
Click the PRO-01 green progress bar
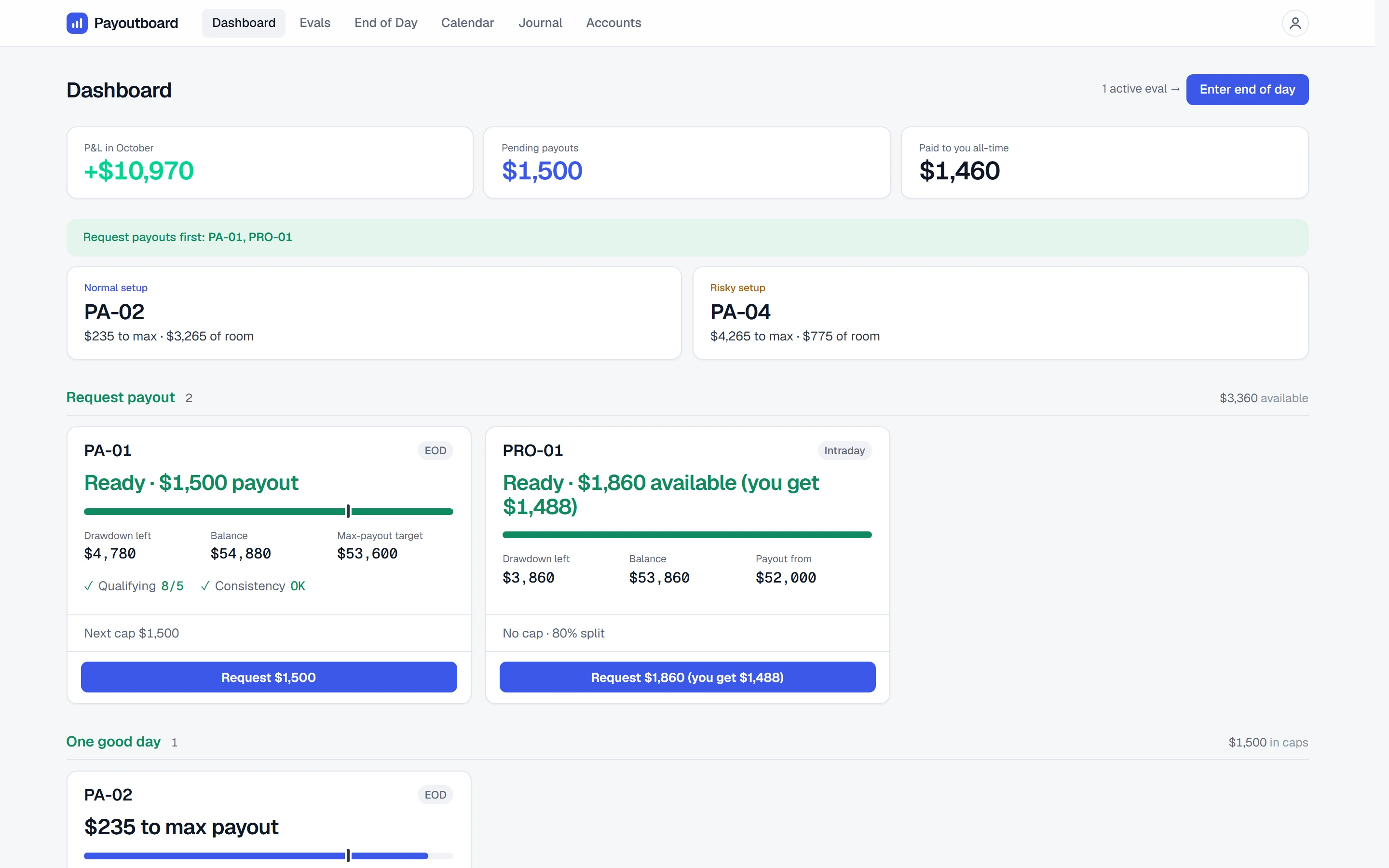point(687,534)
